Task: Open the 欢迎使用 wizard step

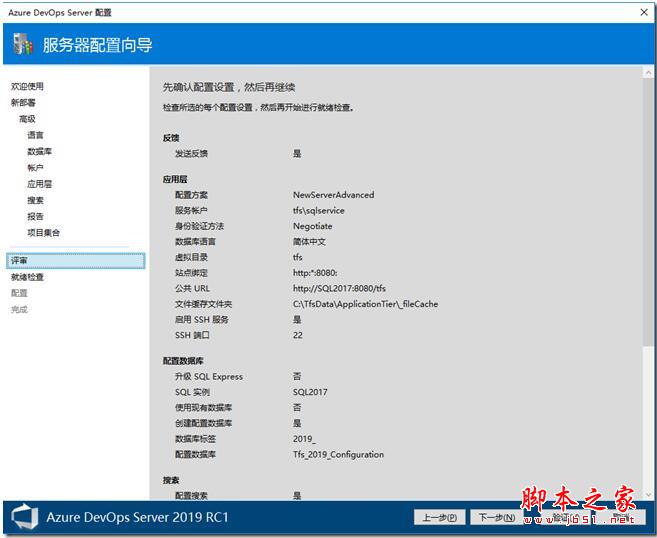Action: (27, 86)
